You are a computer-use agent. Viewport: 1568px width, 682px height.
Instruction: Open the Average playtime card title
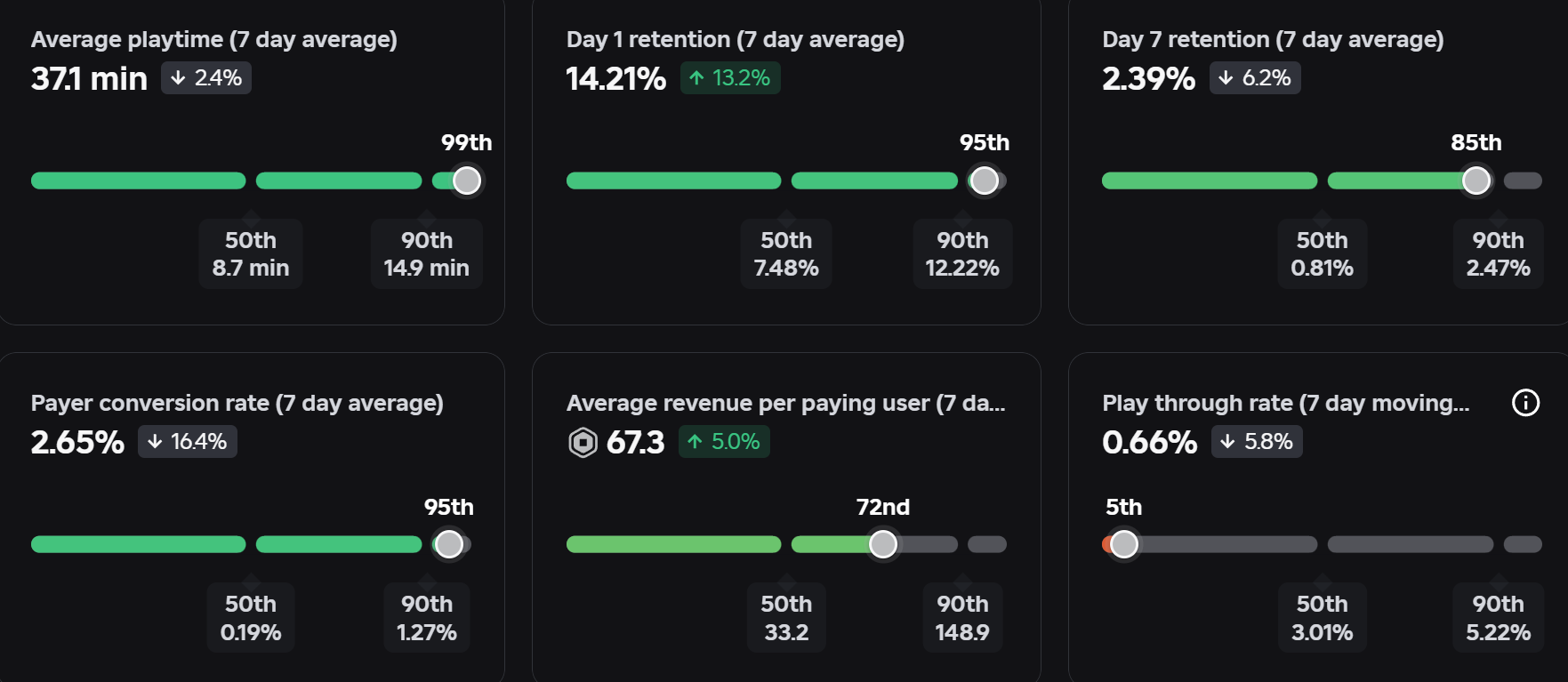pos(214,40)
